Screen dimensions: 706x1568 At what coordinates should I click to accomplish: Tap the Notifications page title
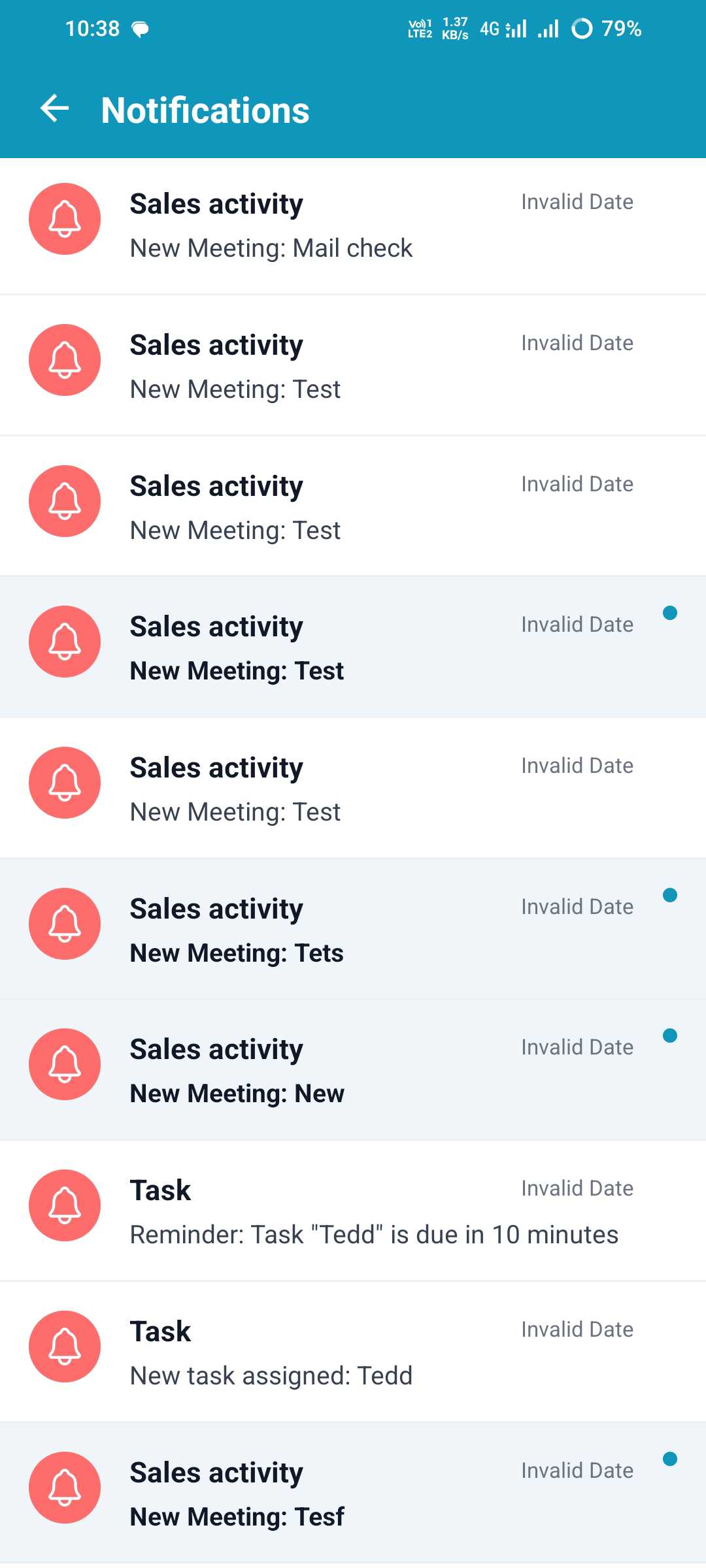coord(205,110)
